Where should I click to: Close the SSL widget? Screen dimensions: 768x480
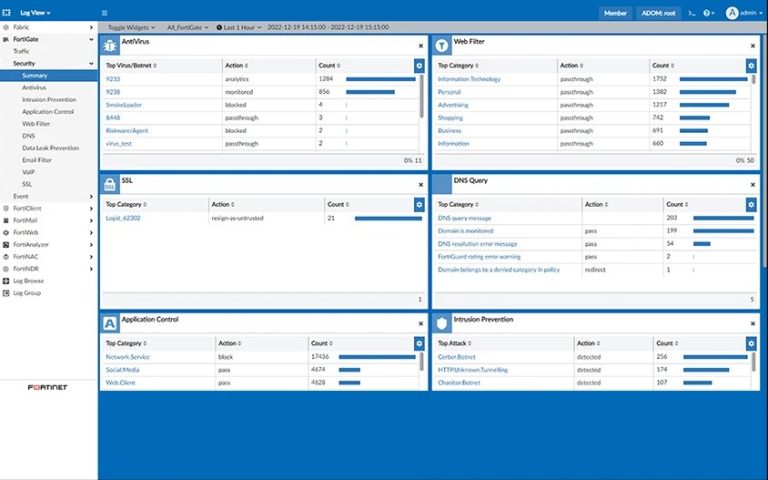coord(421,185)
